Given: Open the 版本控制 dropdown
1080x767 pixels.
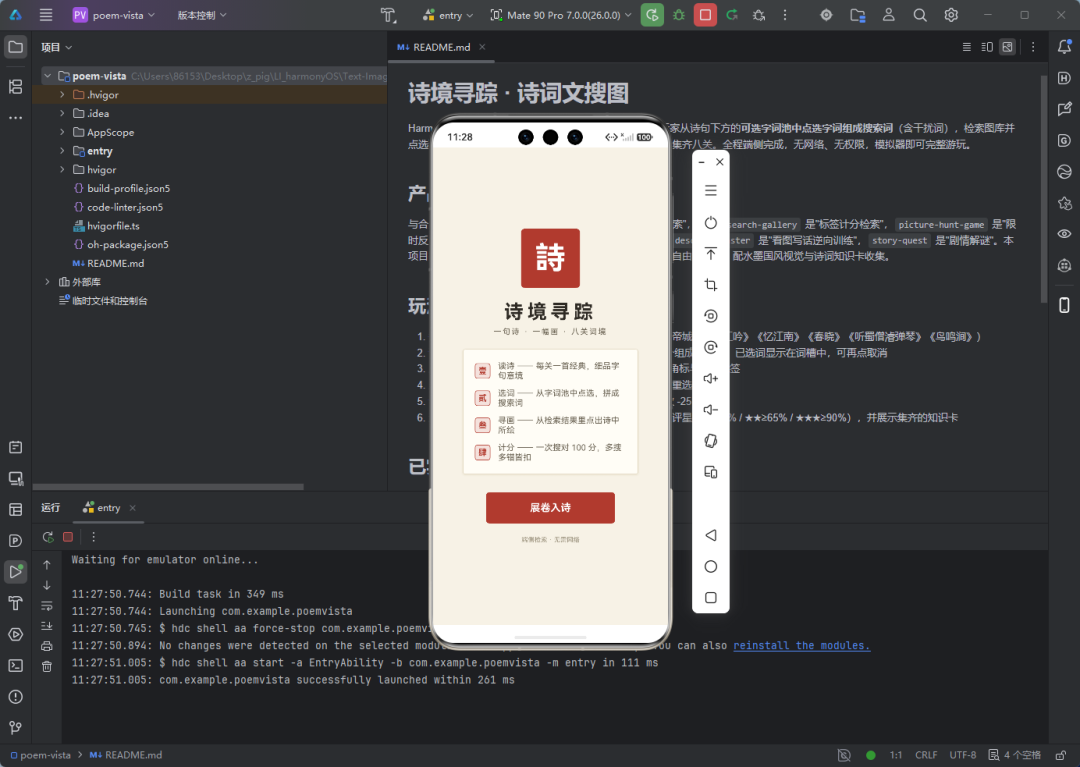Looking at the screenshot, I should pos(202,14).
